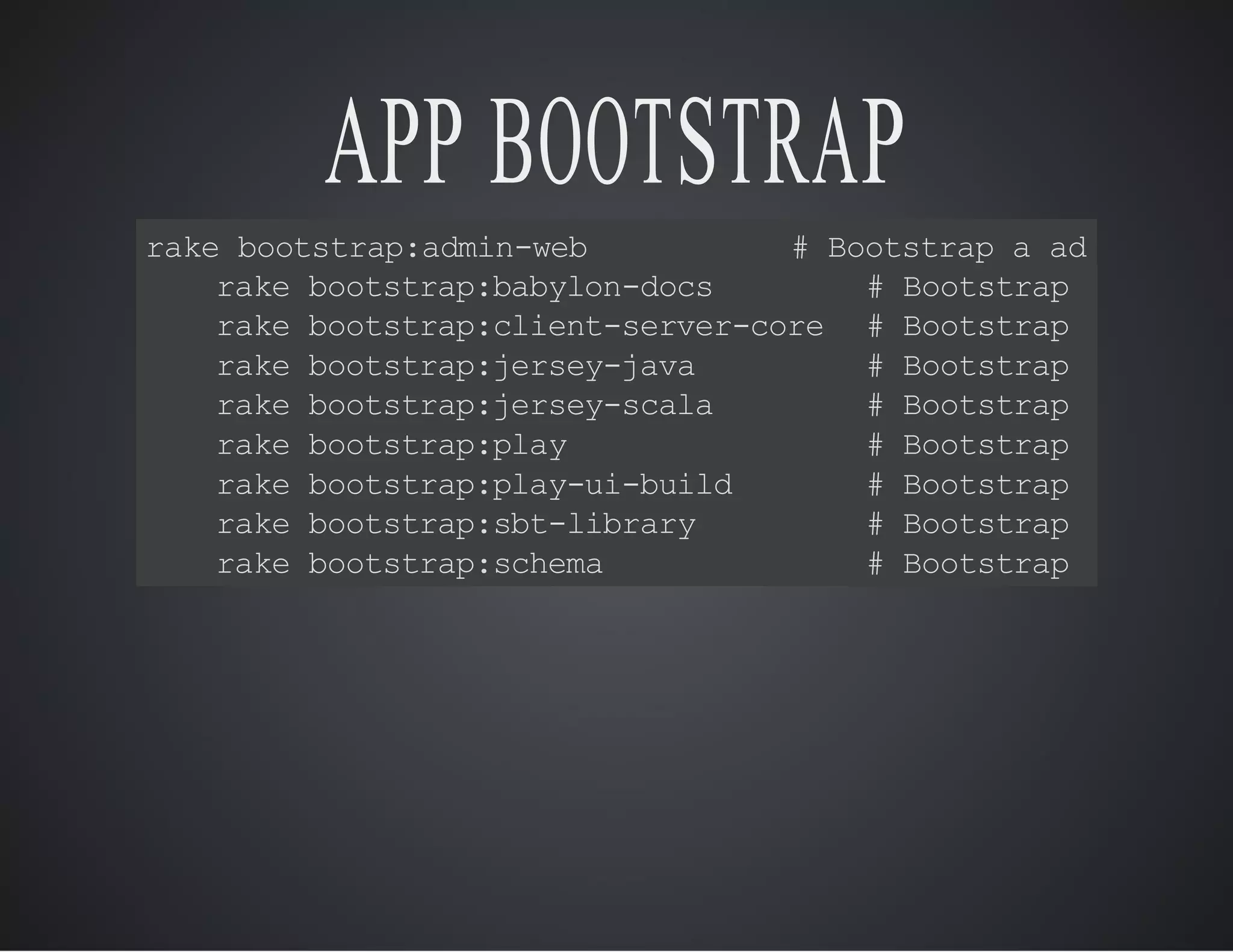Click the '# Bootstrap' comment beside sbt-library
This screenshot has height=952, width=1233.
point(968,524)
